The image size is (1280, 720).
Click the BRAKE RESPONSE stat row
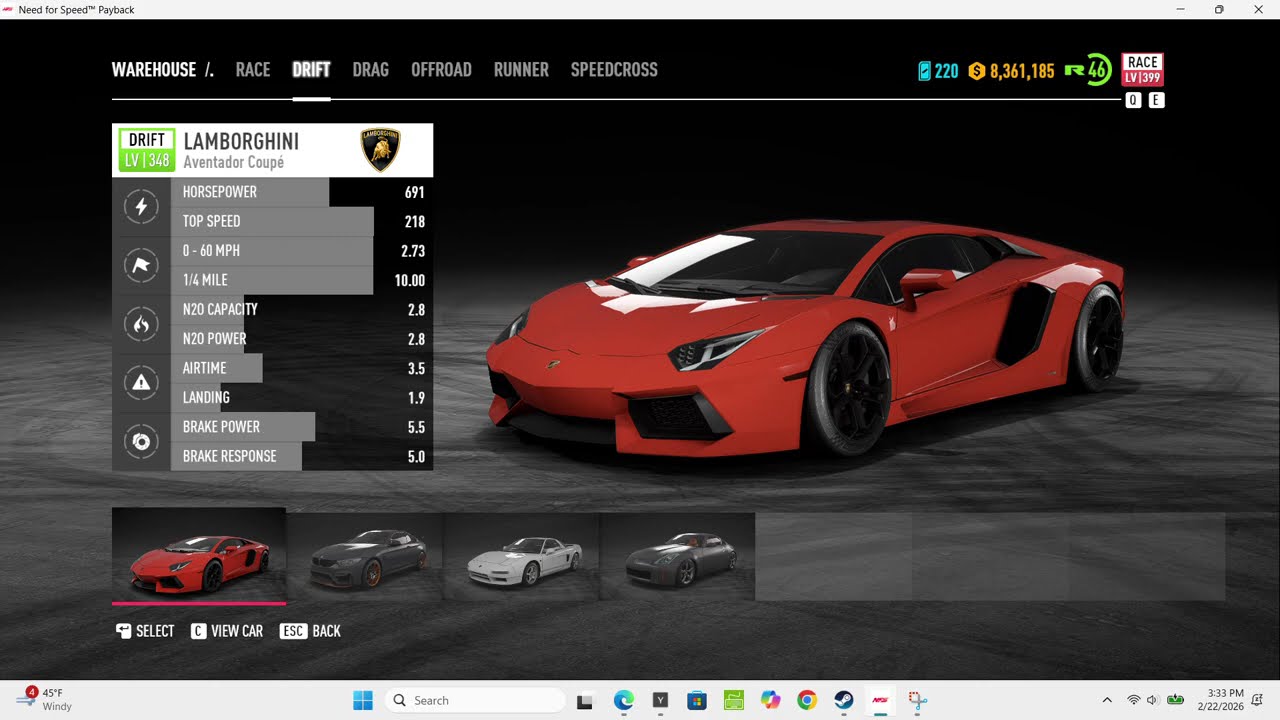(302, 456)
